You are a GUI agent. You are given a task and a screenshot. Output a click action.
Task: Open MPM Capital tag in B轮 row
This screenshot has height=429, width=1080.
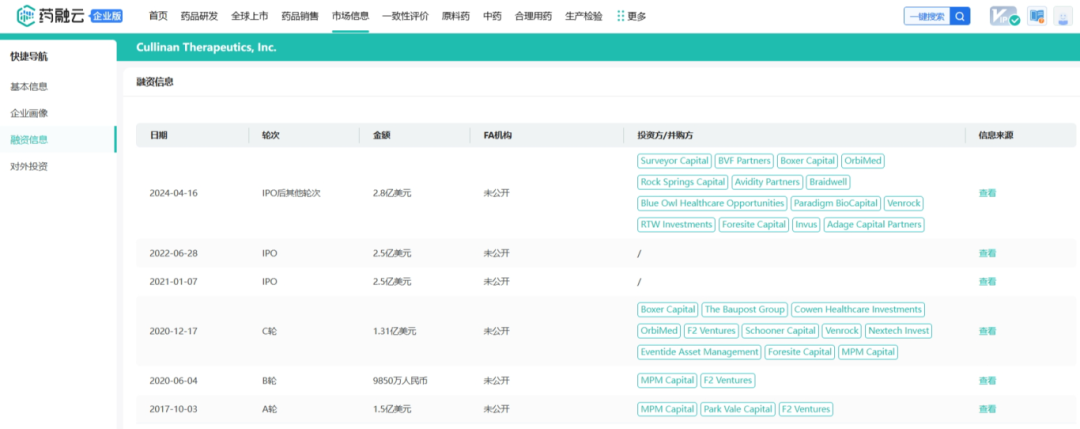667,381
